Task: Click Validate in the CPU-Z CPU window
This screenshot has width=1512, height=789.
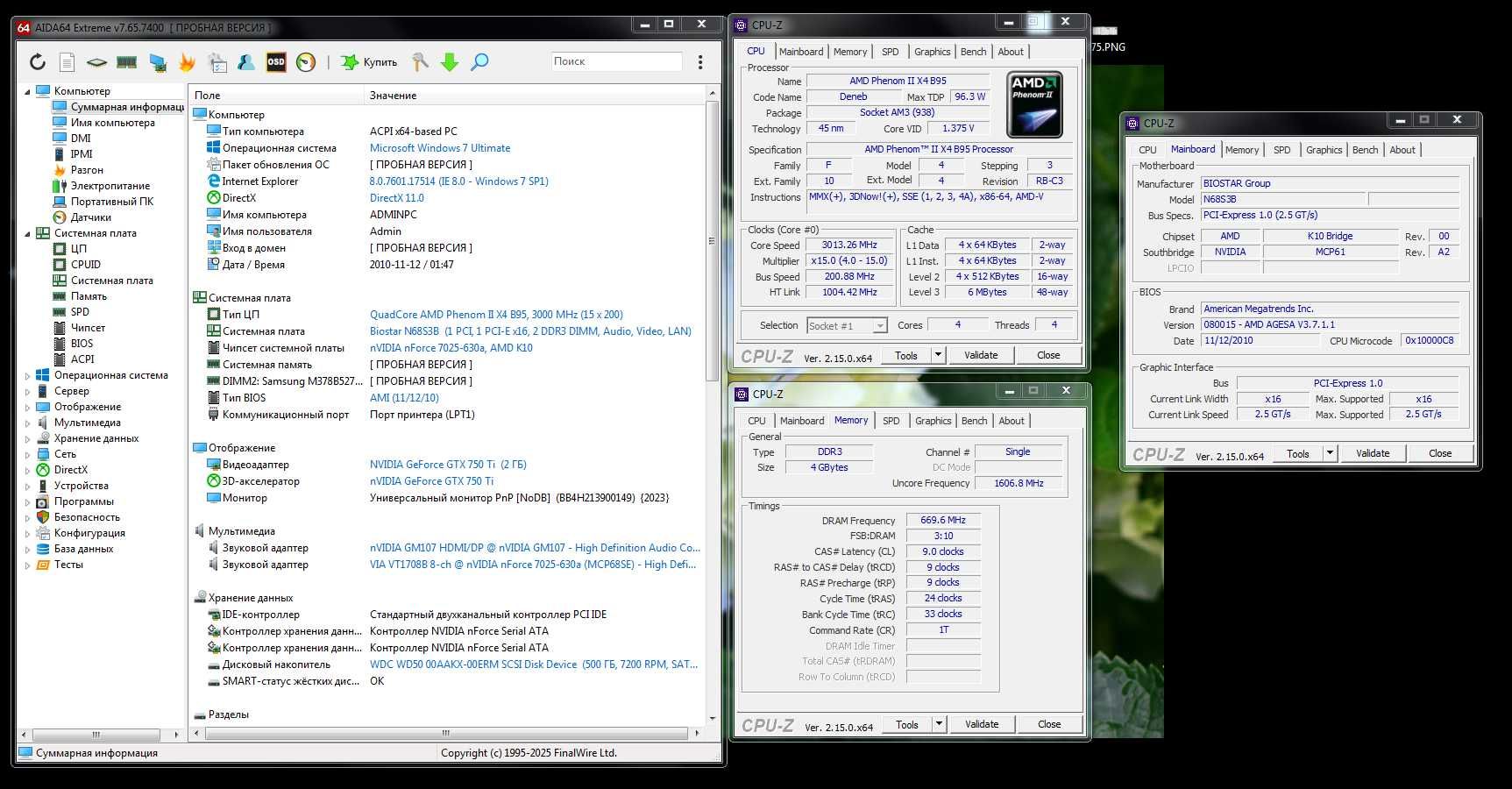Action: 981,355
